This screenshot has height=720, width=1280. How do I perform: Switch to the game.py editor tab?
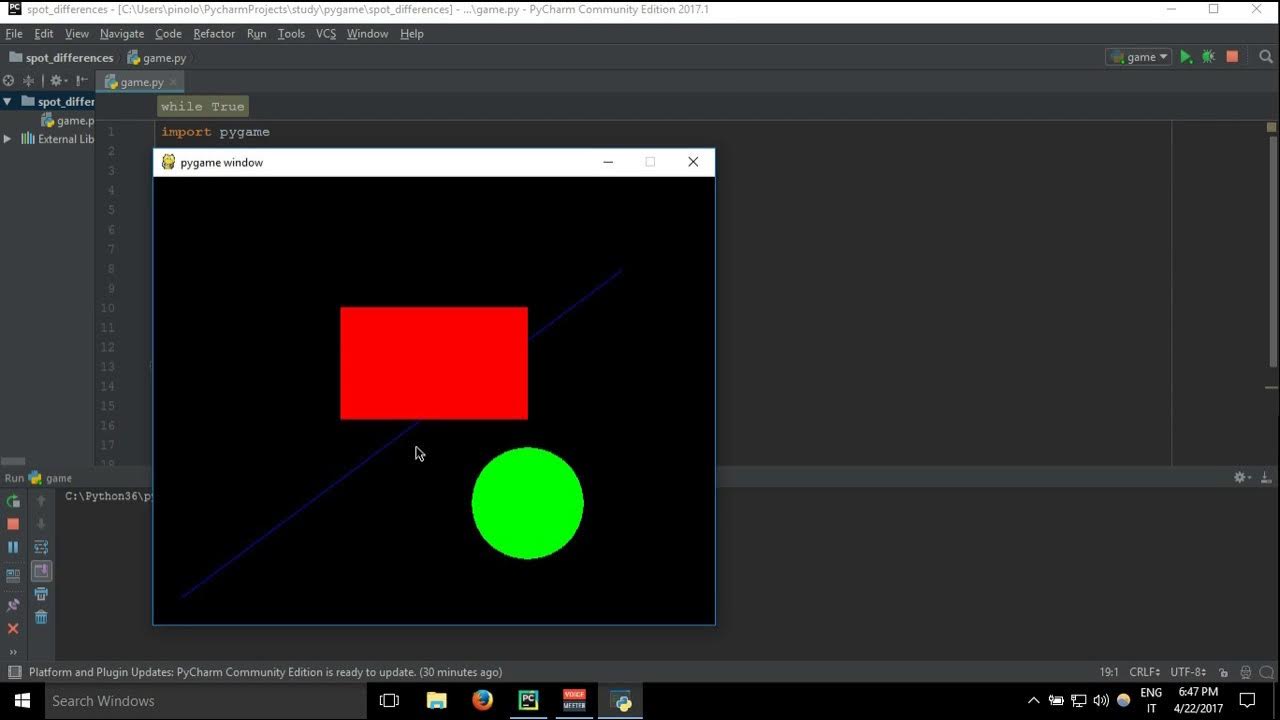141,82
